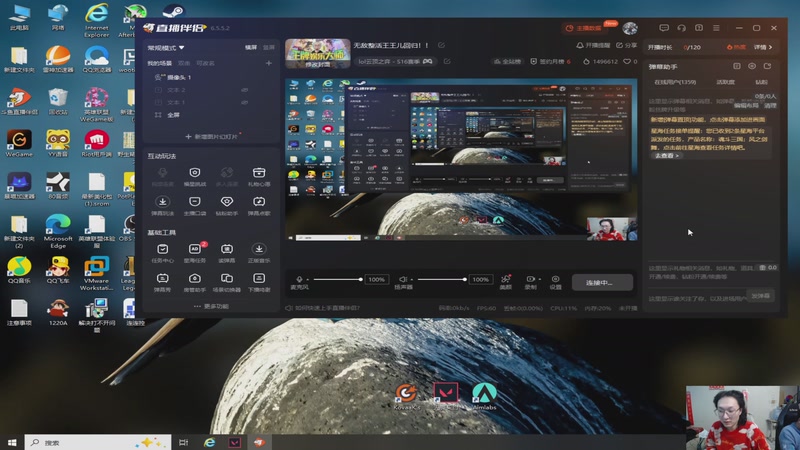Select the 摄像头 1 source row
The width and height of the screenshot is (800, 450).
(x=211, y=77)
